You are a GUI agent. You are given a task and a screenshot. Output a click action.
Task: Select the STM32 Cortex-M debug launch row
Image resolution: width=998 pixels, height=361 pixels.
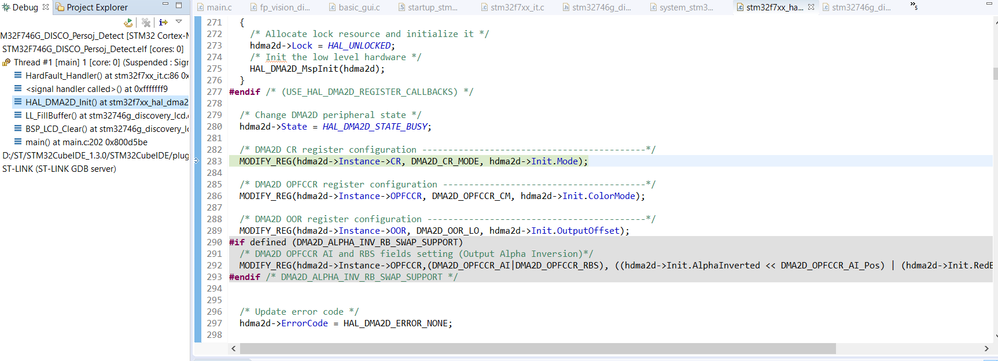coord(95,35)
